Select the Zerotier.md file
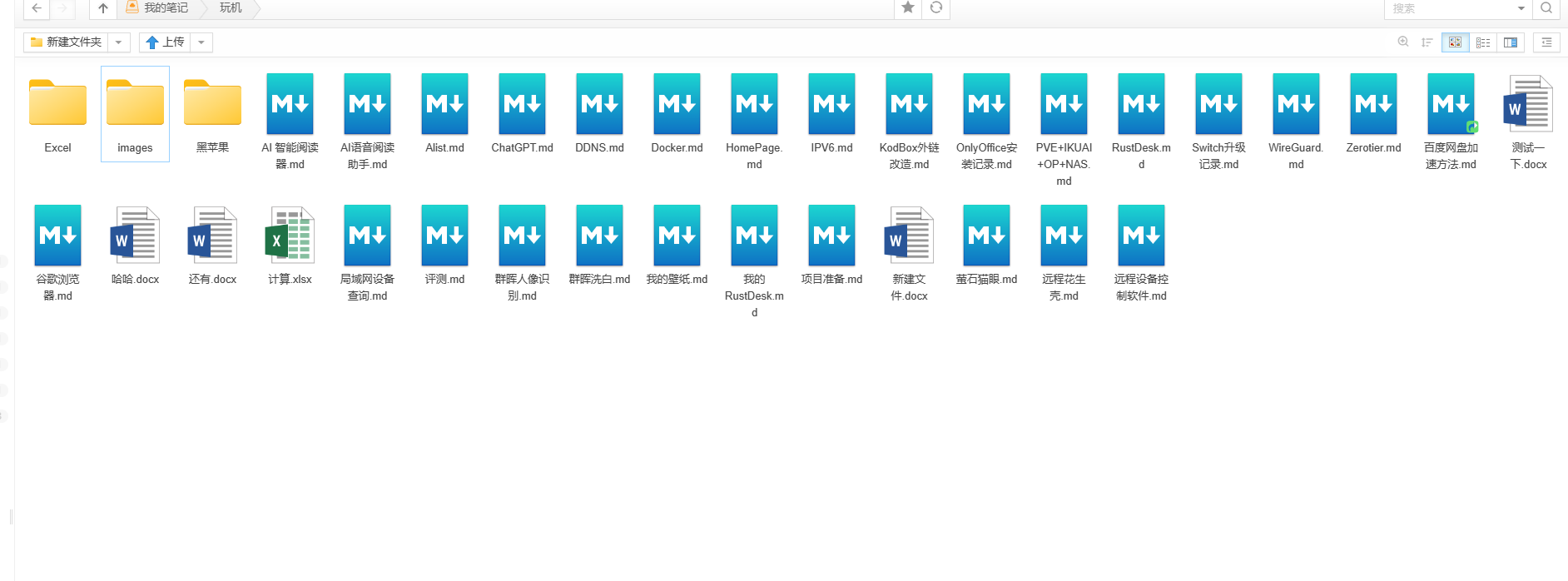 click(1373, 114)
